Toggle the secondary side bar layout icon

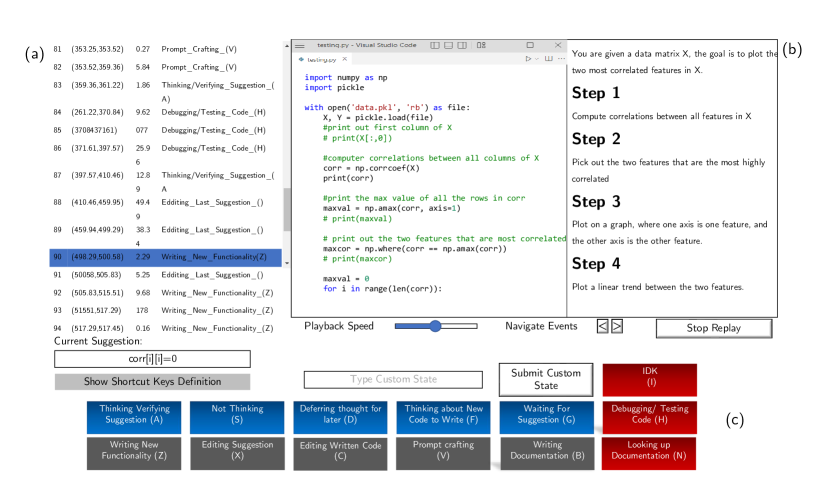pyautogui.click(x=462, y=46)
